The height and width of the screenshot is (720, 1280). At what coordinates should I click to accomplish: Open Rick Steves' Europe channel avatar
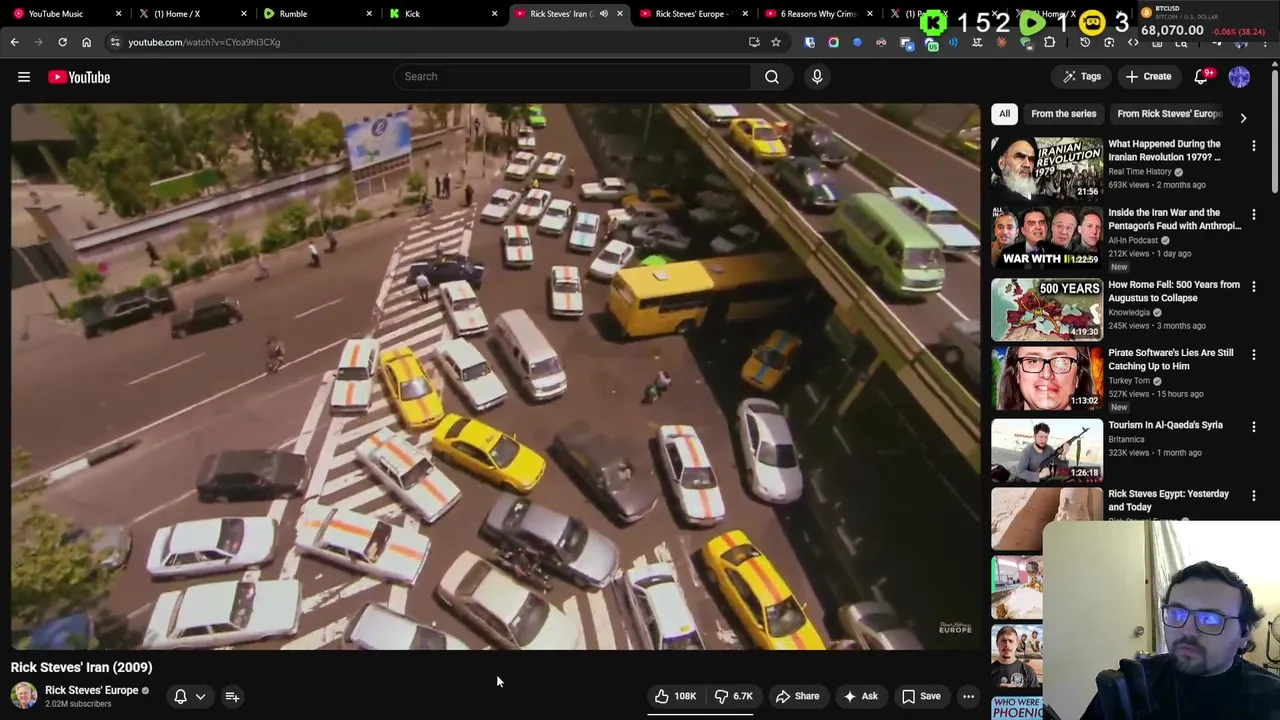pyautogui.click(x=24, y=696)
